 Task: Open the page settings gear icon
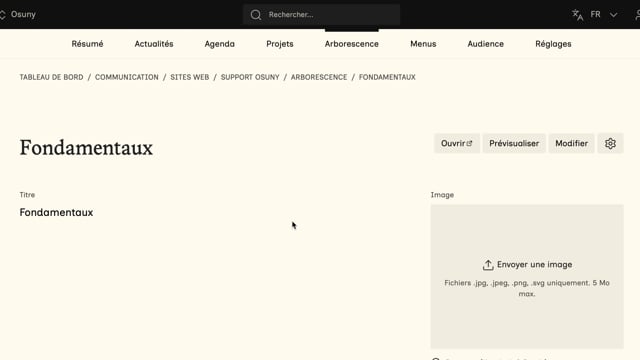pos(610,143)
